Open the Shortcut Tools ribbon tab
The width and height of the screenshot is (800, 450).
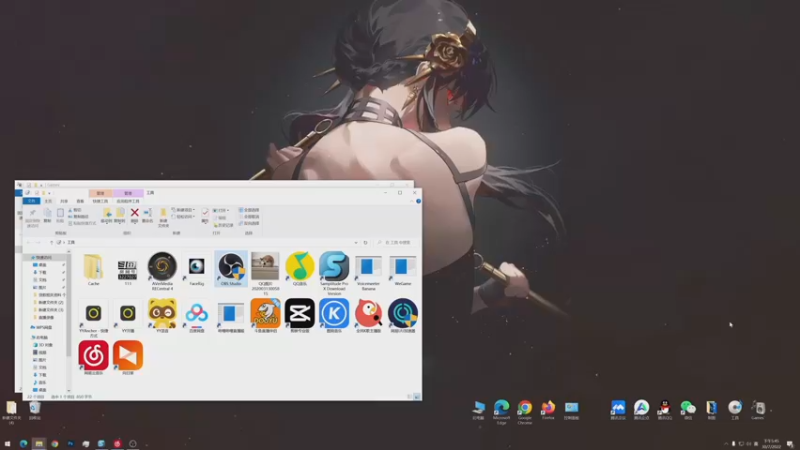100,201
